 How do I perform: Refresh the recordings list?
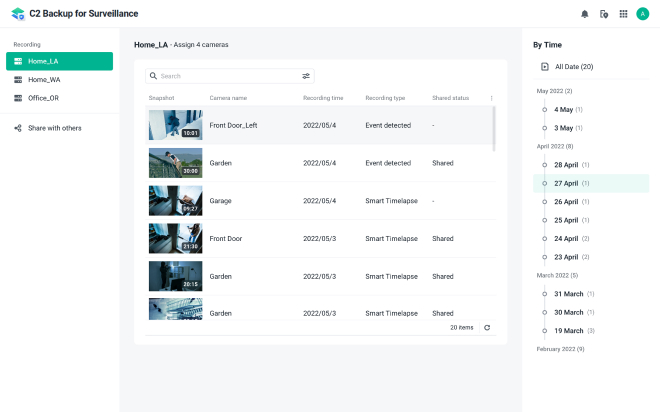[x=487, y=327]
